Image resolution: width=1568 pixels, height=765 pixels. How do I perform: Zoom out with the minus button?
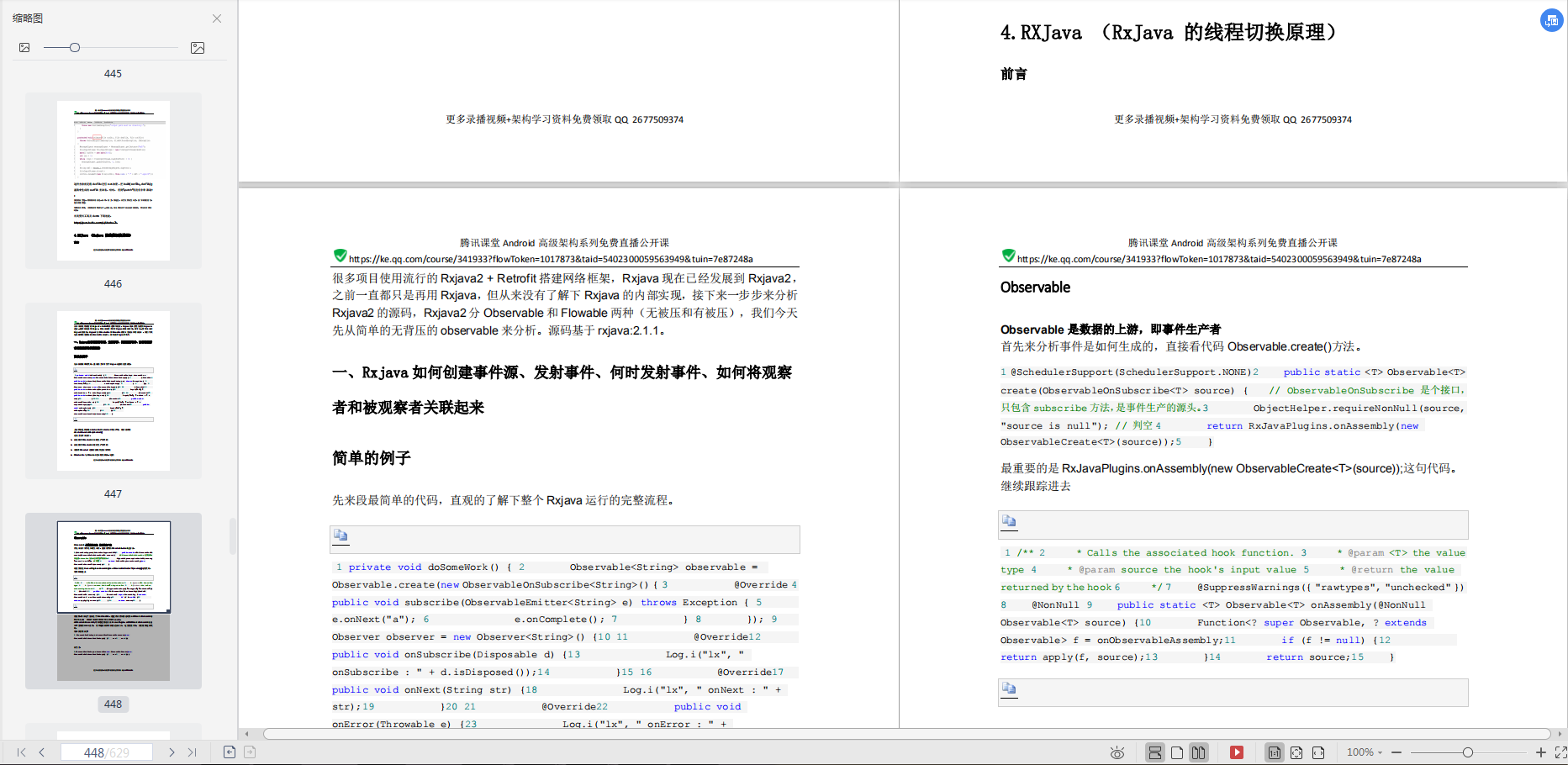[1396, 752]
